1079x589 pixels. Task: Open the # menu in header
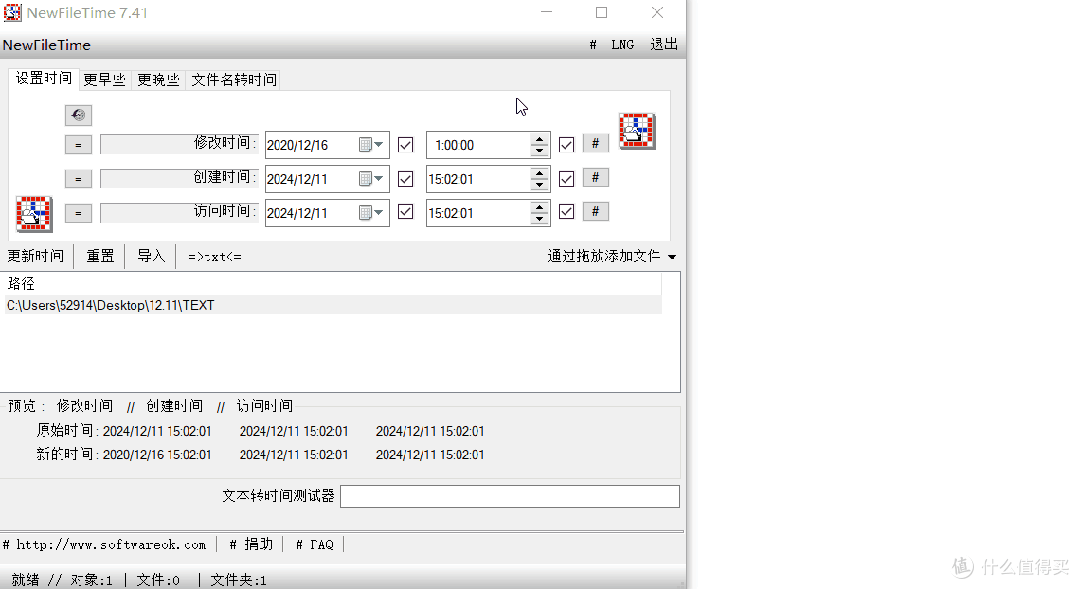click(x=593, y=45)
